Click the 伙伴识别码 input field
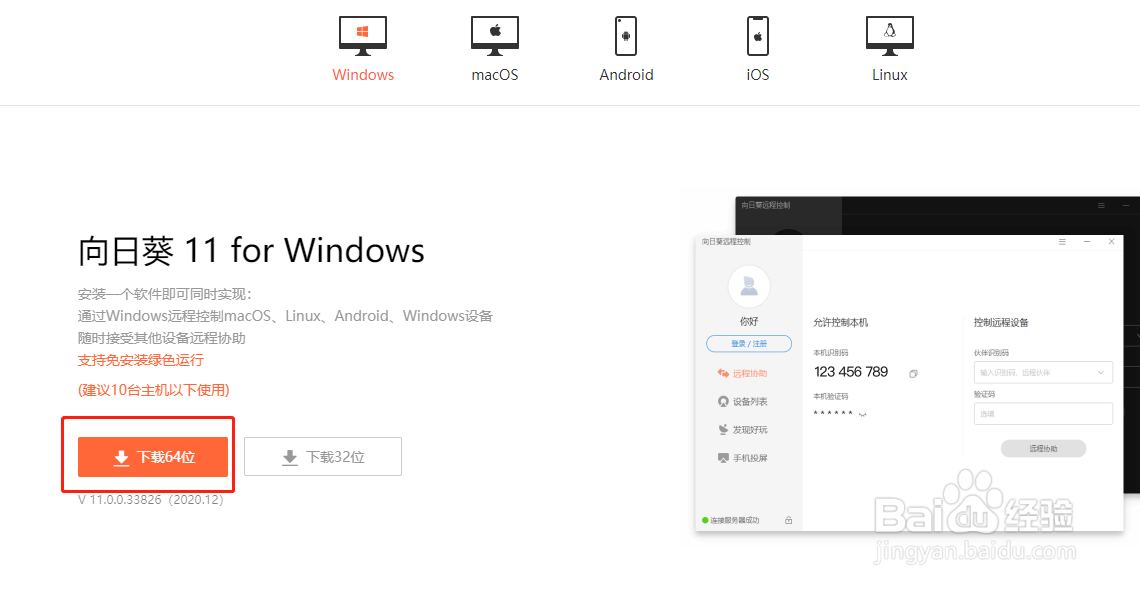This screenshot has height=591, width=1140. pos(1043,372)
